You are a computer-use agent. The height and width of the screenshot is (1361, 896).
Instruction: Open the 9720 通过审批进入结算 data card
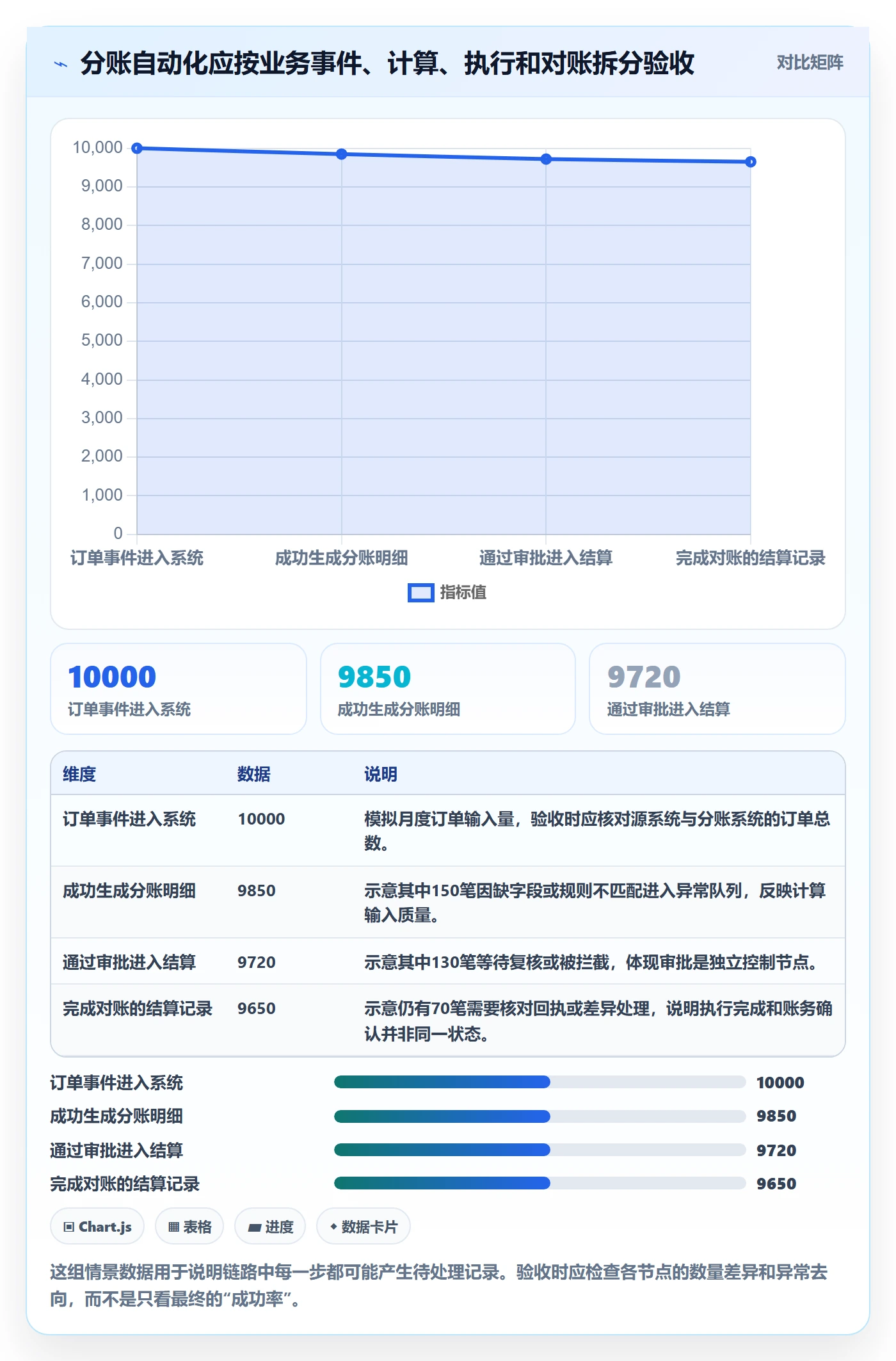(x=717, y=689)
